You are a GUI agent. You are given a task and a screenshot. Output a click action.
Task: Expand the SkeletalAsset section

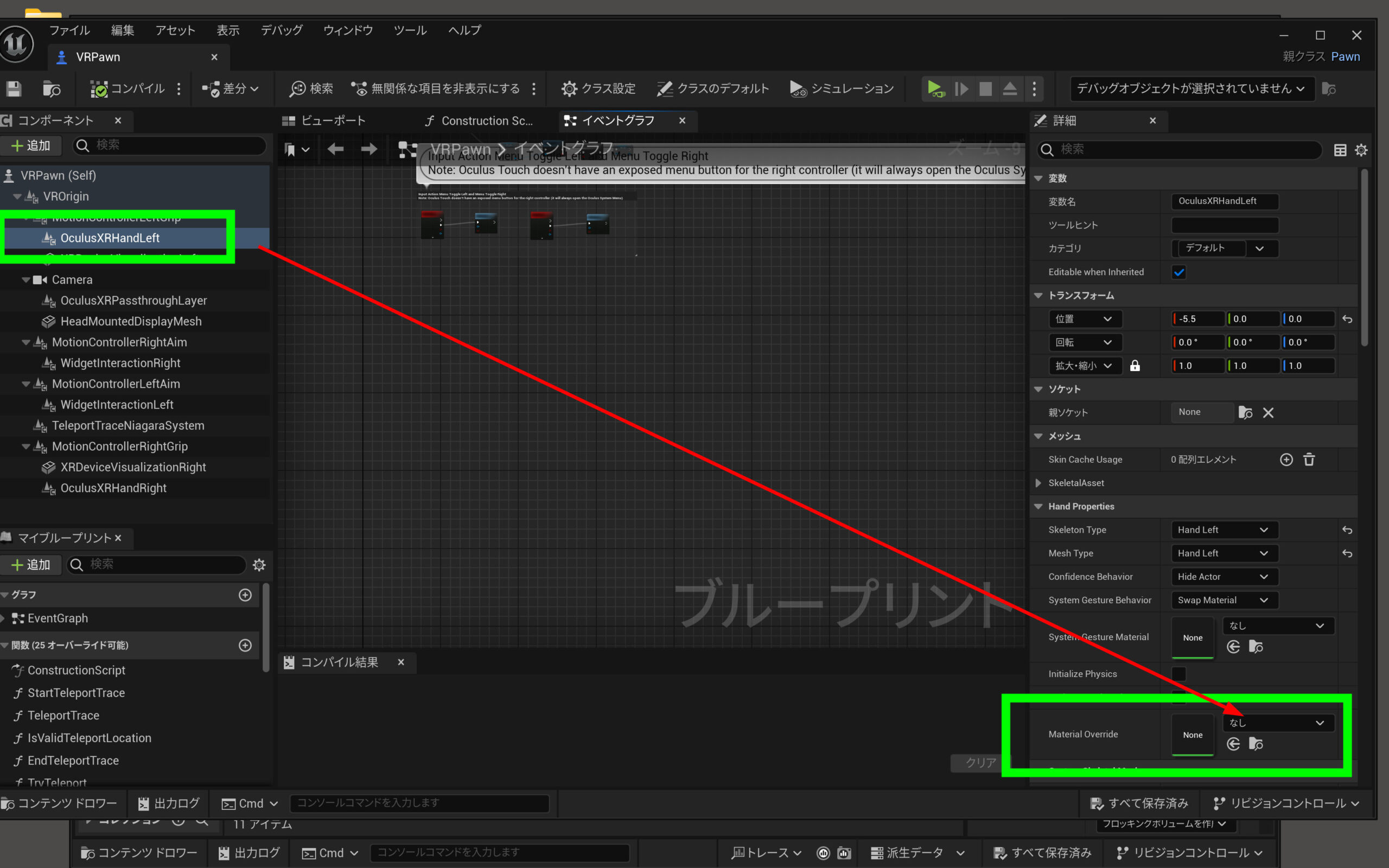1038,483
